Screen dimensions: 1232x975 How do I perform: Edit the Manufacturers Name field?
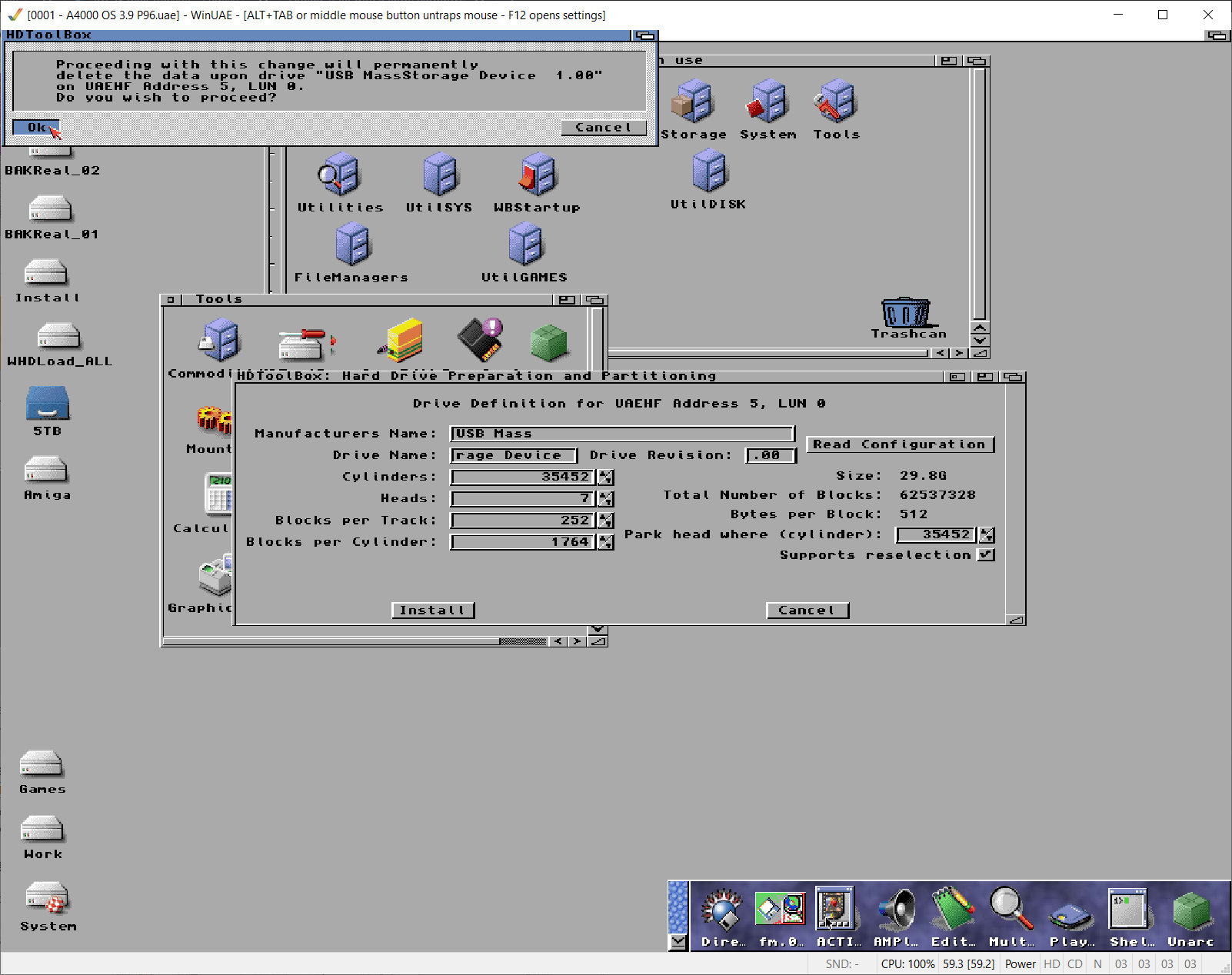pyautogui.click(x=622, y=434)
